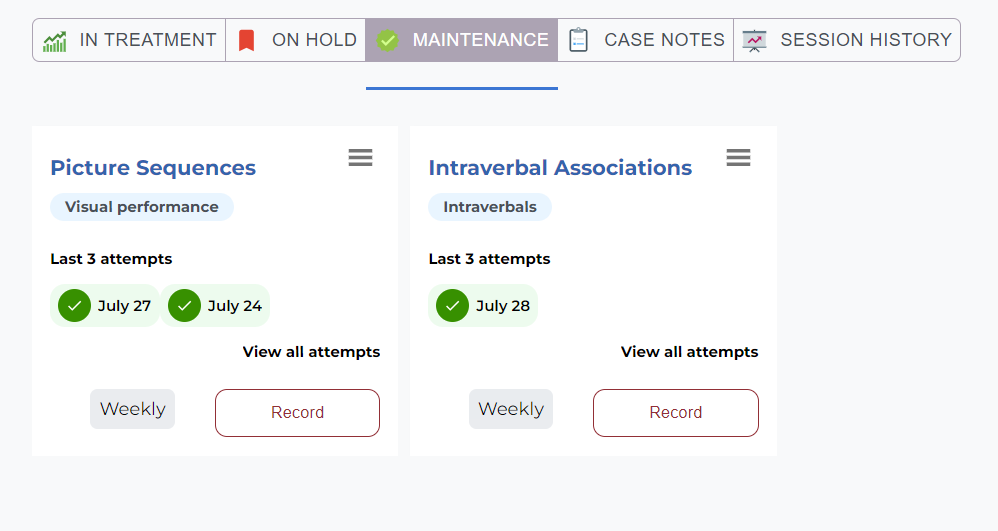This screenshot has width=998, height=531.
Task: Click the green check circle for July 28
Action: point(453,306)
